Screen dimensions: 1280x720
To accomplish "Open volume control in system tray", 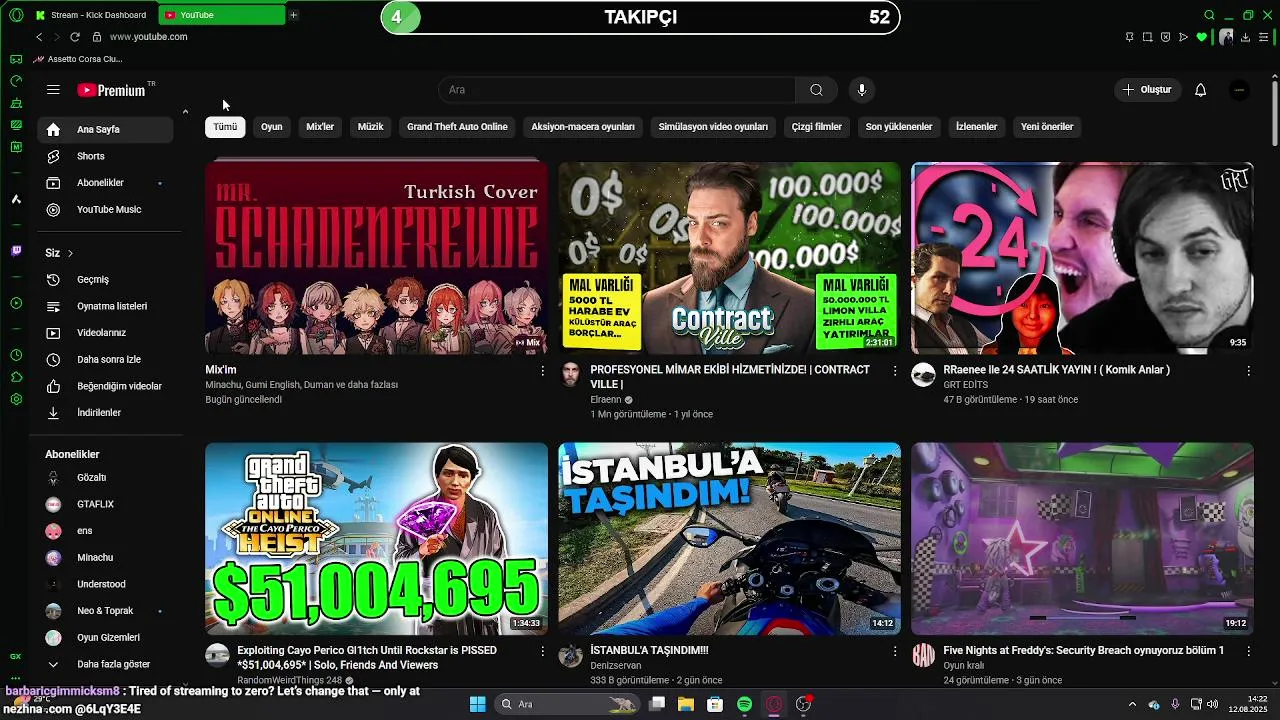I will 1211,704.
